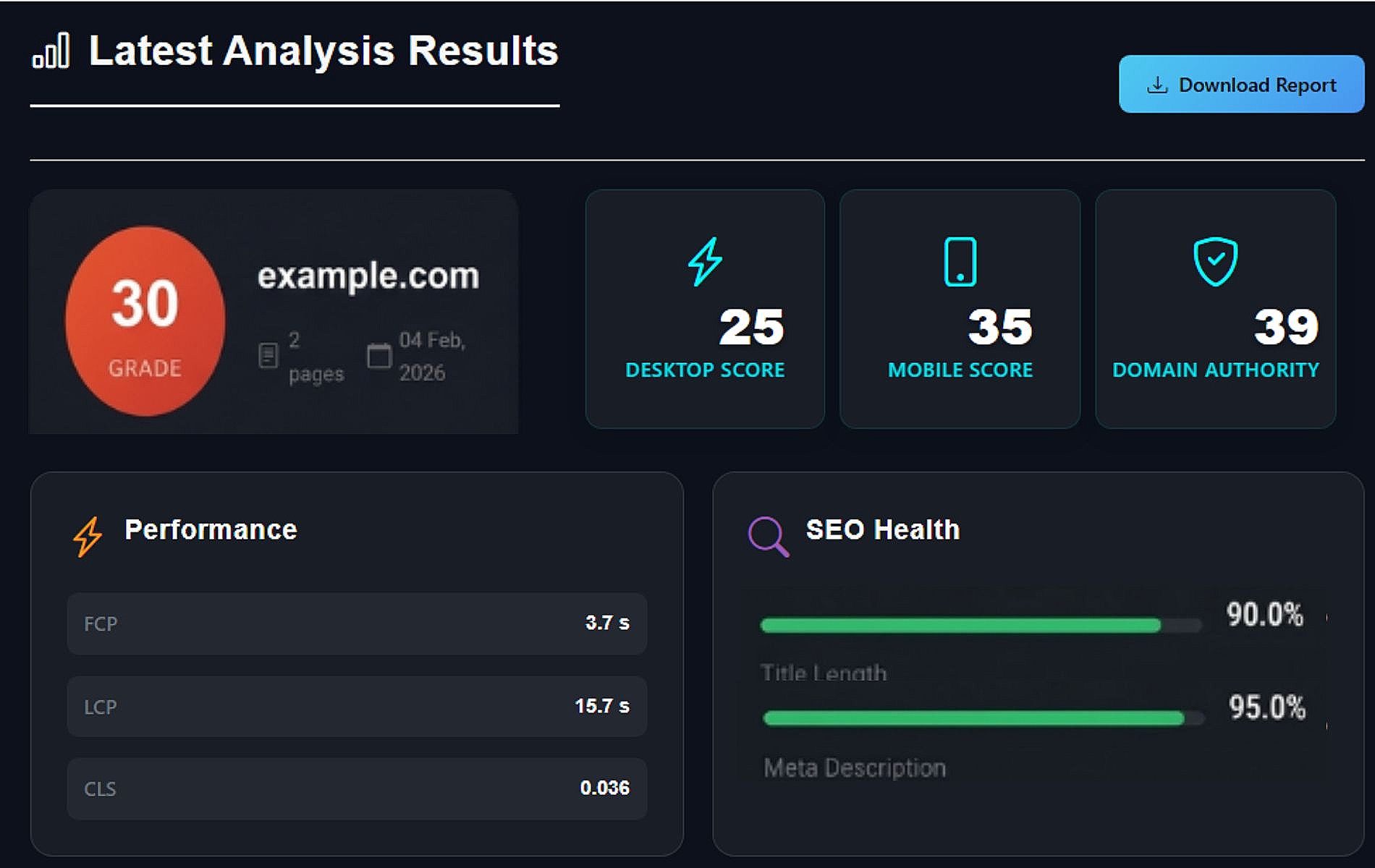
Task: Select the LCP metric row
Action: (357, 706)
